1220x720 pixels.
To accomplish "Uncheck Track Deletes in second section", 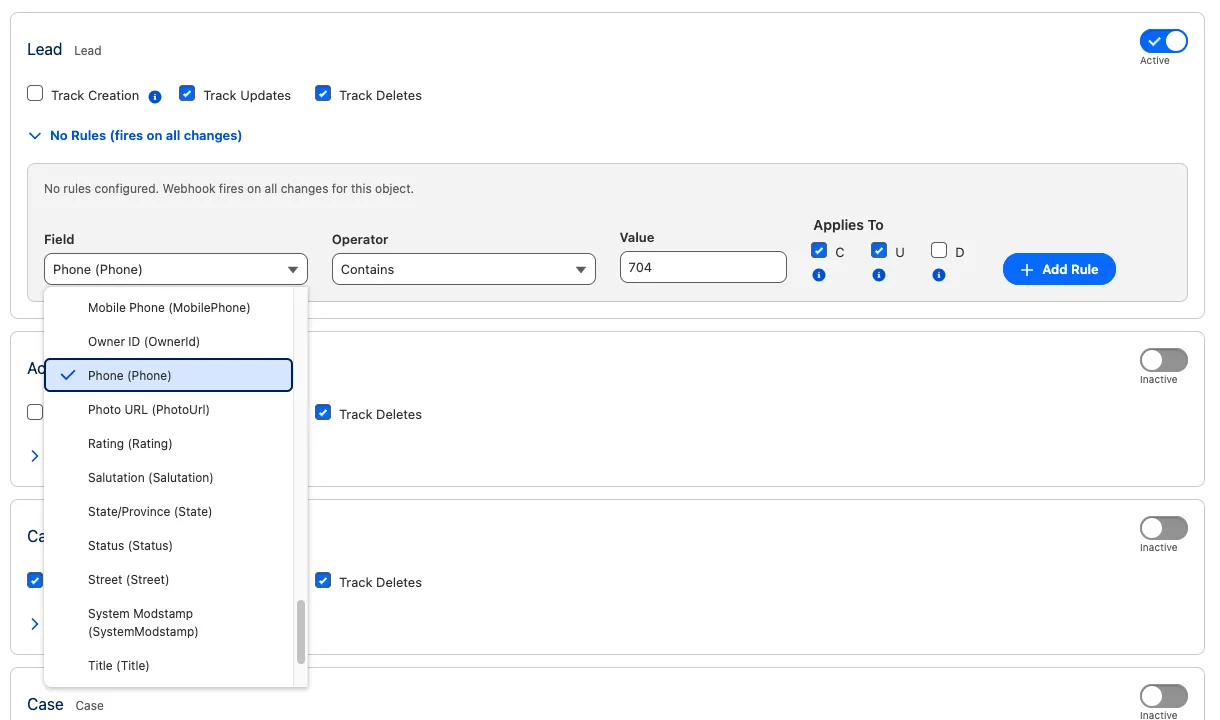I will tap(323, 412).
